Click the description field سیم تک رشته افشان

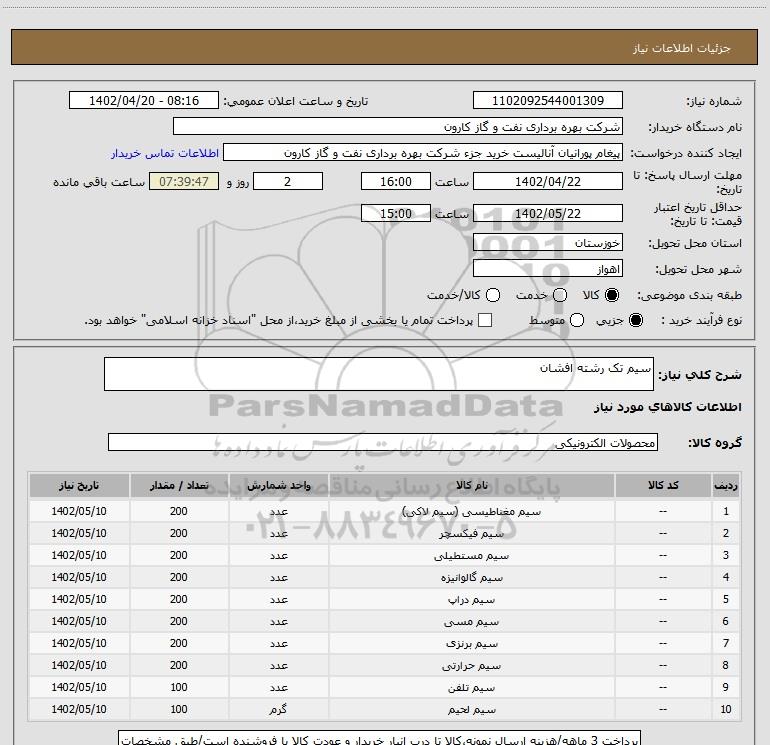(379, 374)
